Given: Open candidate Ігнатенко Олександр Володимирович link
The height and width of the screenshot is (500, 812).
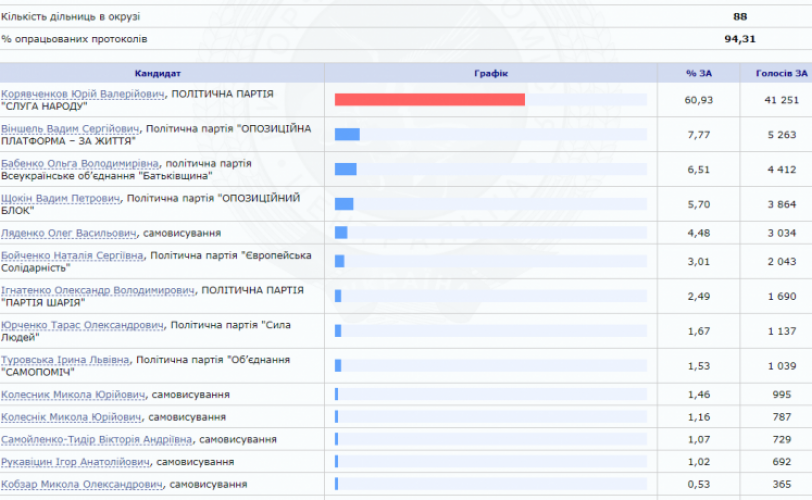Looking at the screenshot, I should (98, 290).
